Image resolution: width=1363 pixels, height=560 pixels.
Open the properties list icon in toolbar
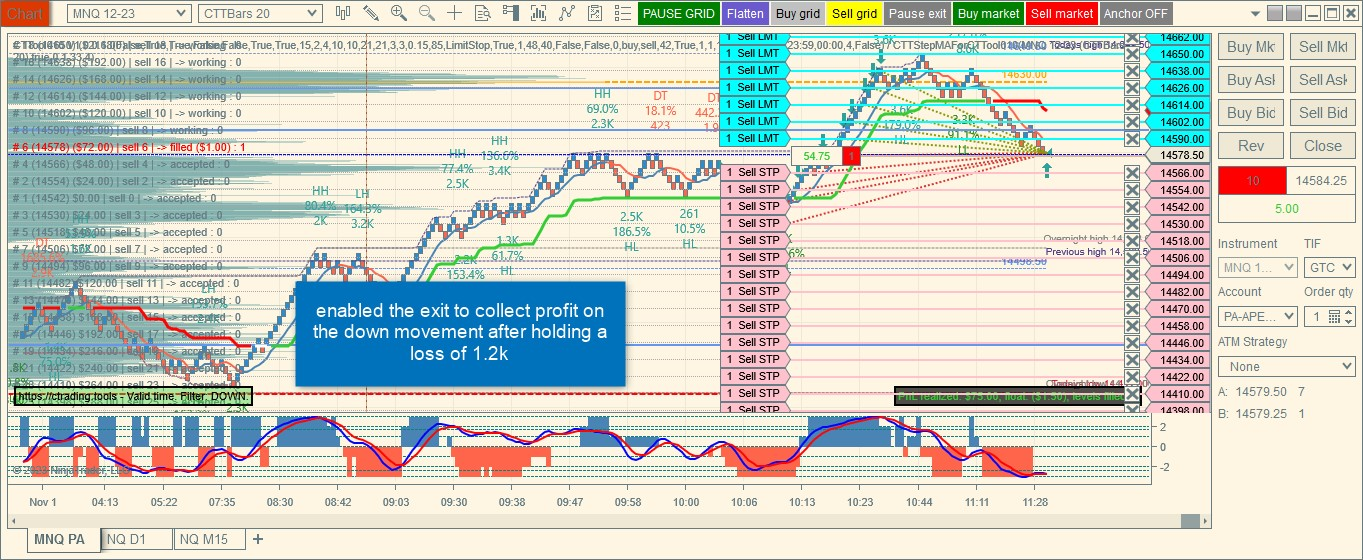(x=623, y=13)
